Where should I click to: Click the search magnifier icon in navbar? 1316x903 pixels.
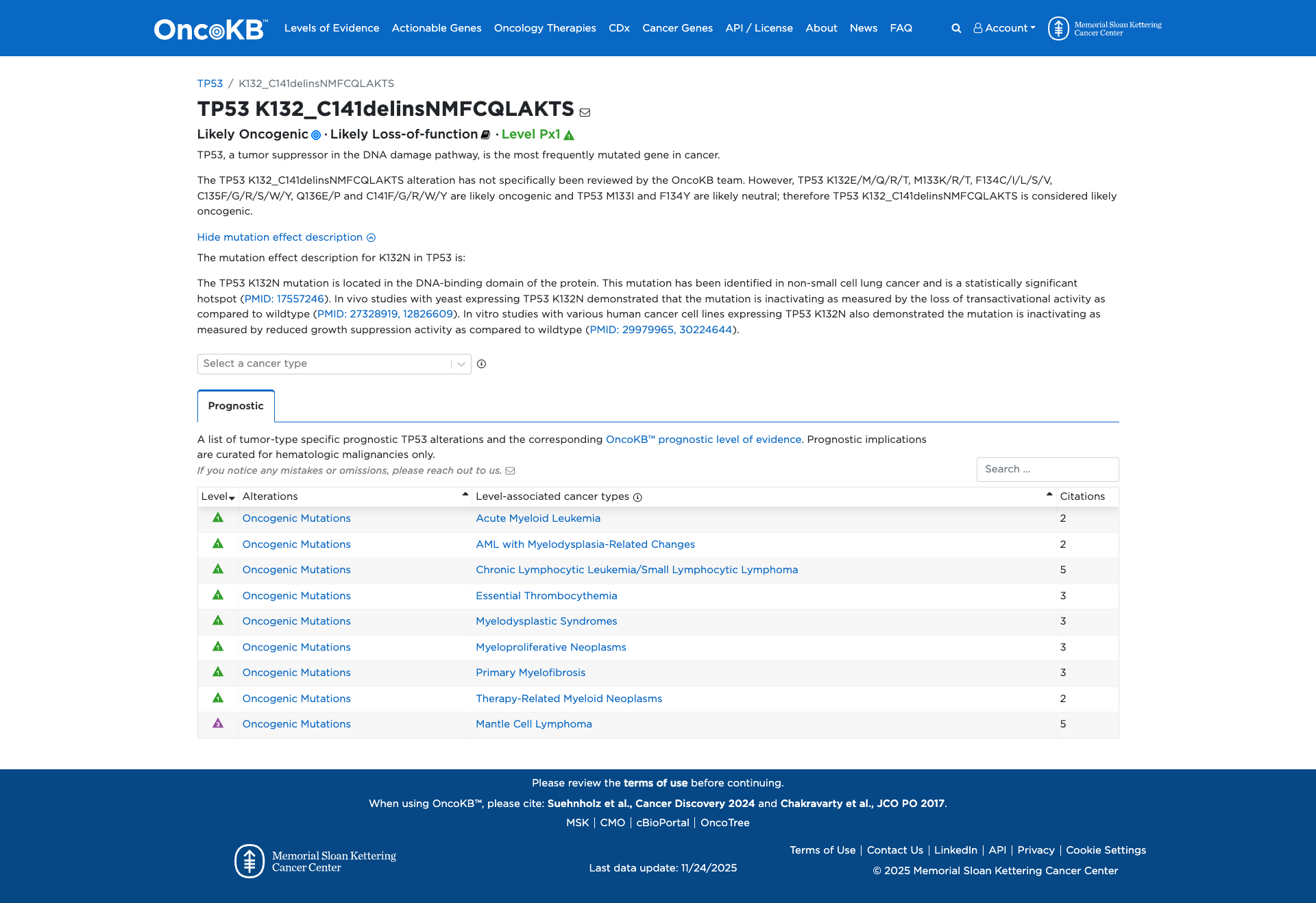[x=956, y=28]
